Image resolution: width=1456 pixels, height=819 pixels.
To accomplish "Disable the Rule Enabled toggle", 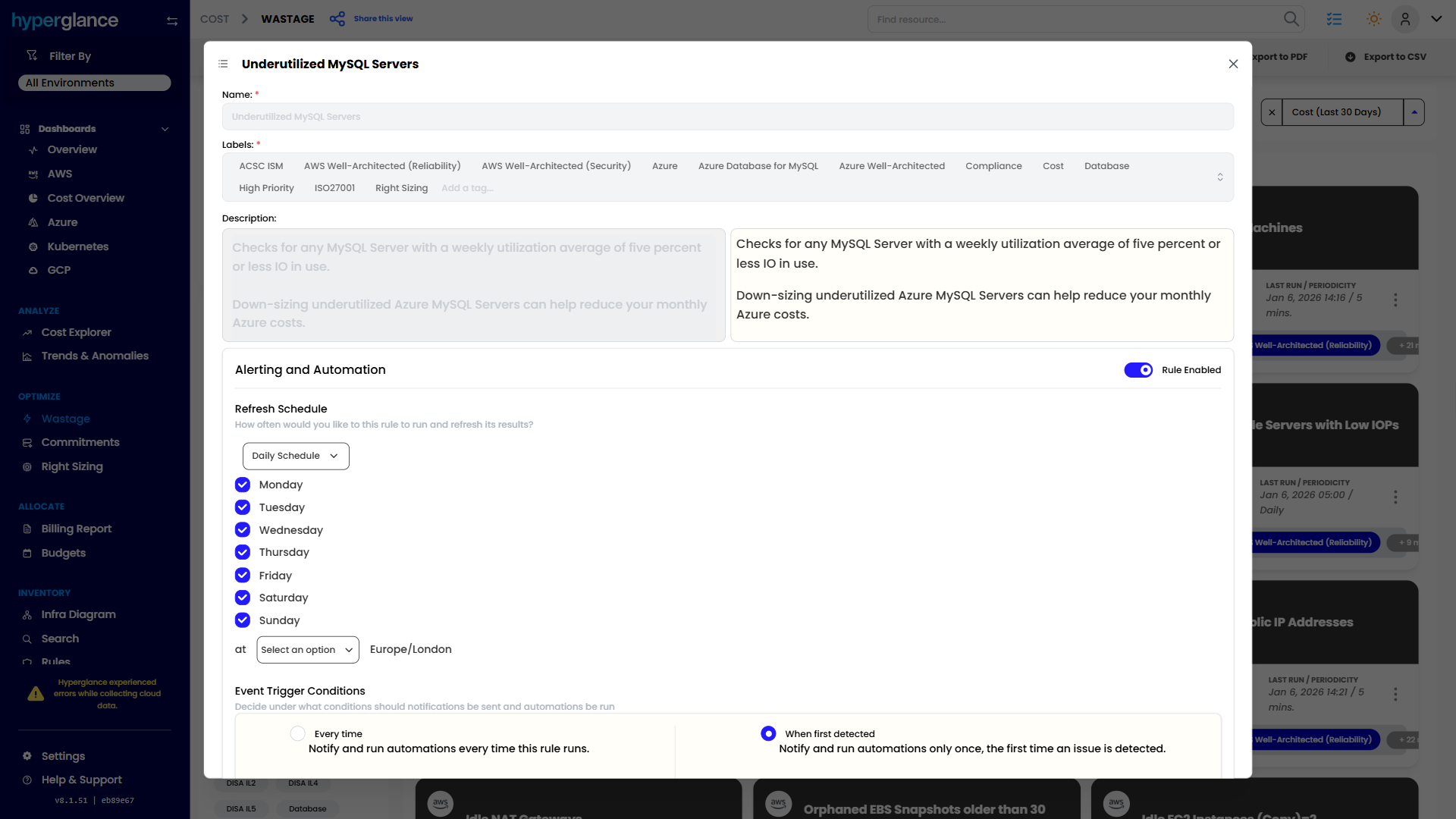I will 1138,370.
